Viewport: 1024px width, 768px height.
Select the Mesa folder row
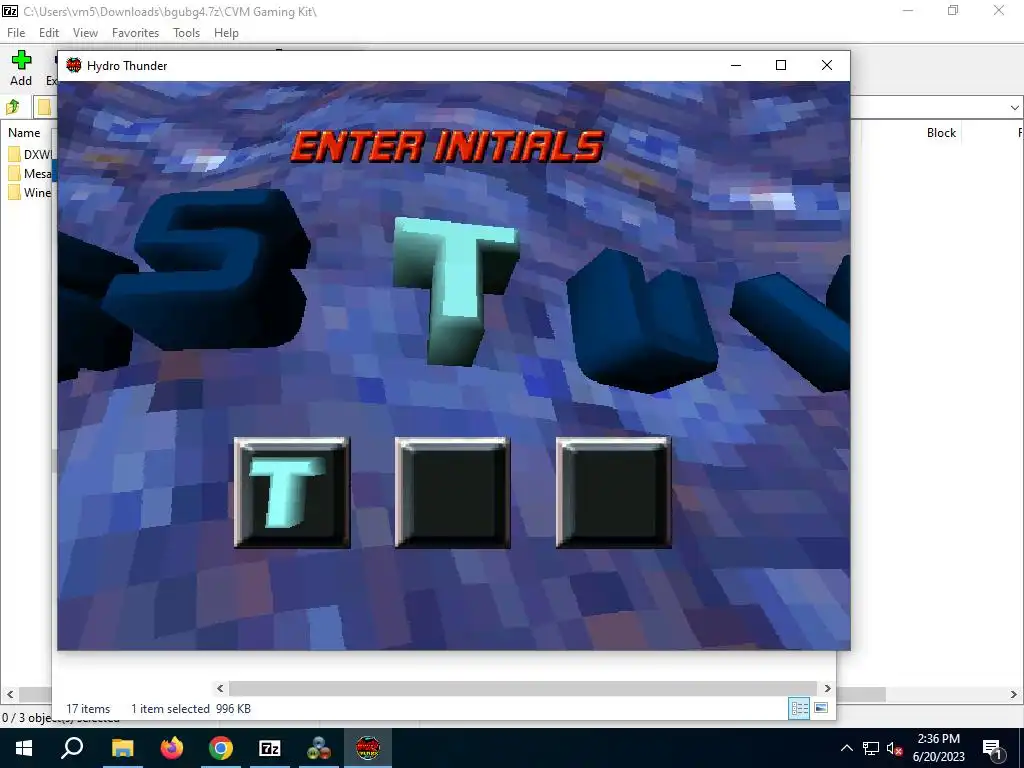coord(31,174)
